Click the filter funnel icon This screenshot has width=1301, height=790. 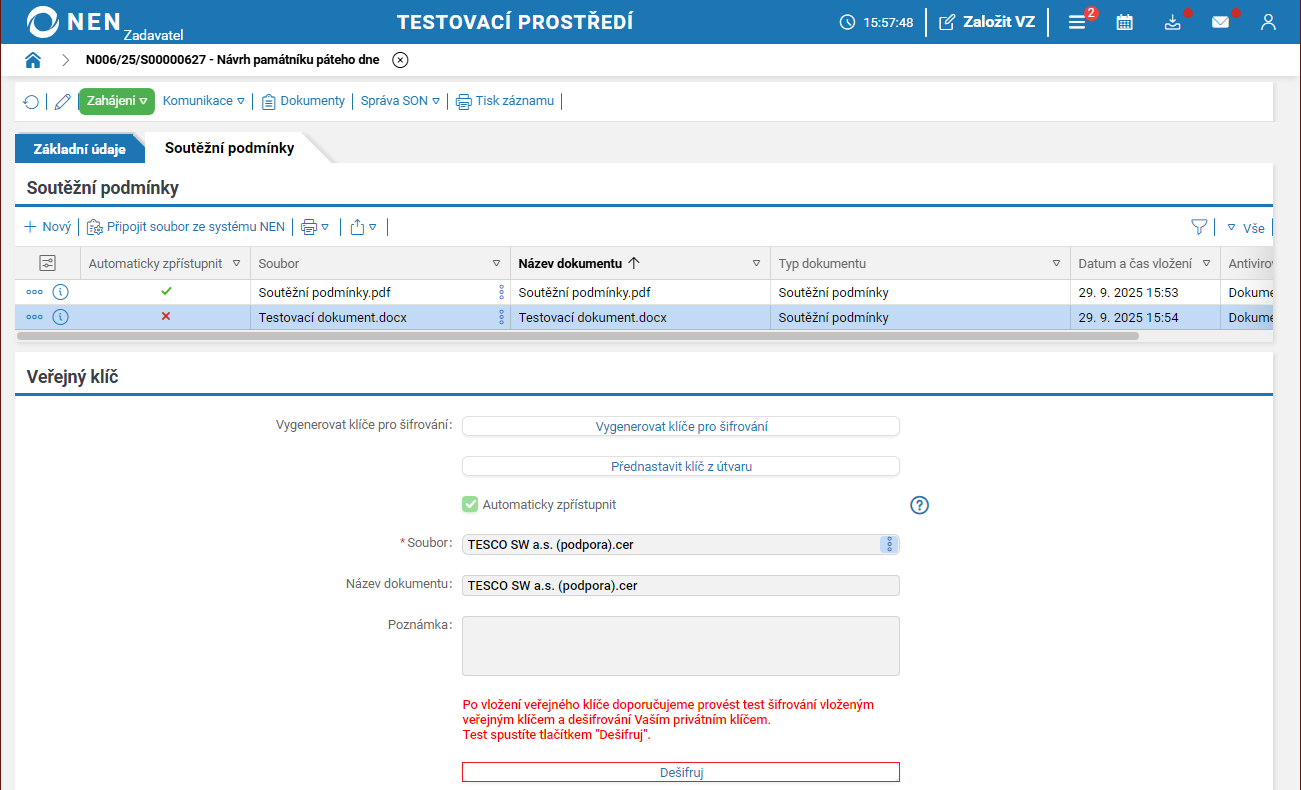coord(1199,227)
